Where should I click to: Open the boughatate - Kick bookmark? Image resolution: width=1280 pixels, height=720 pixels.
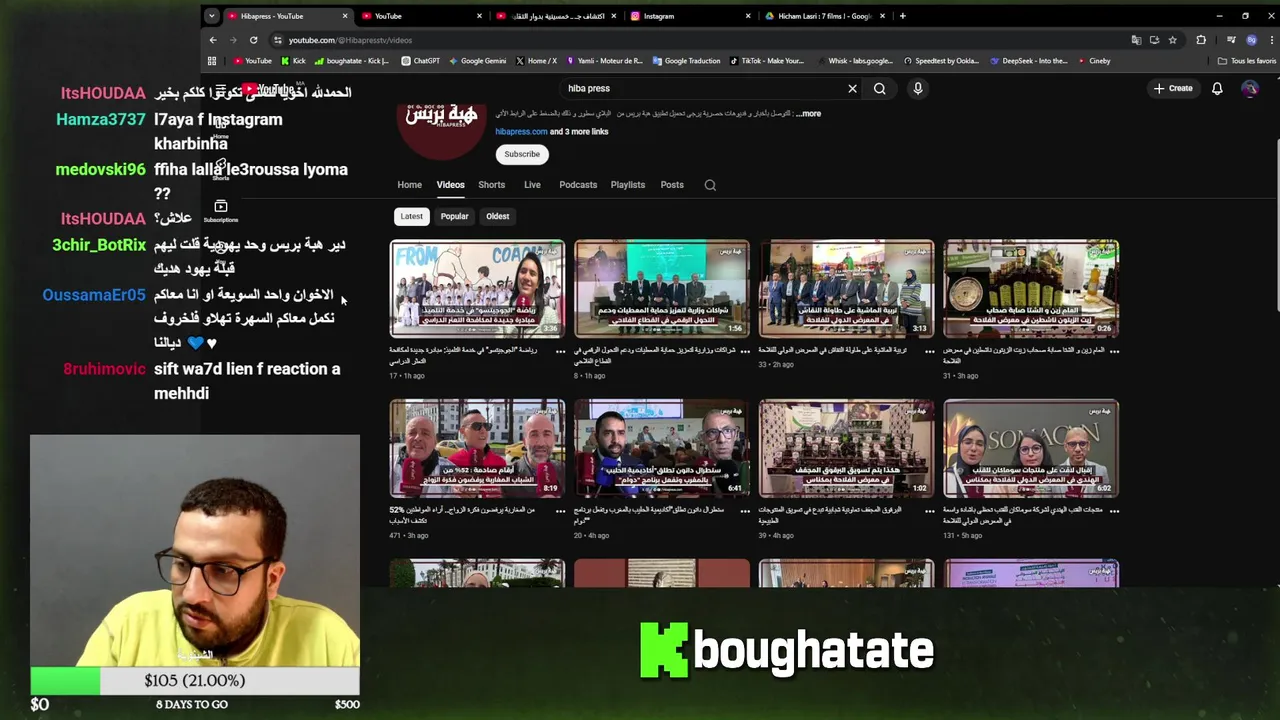[352, 61]
